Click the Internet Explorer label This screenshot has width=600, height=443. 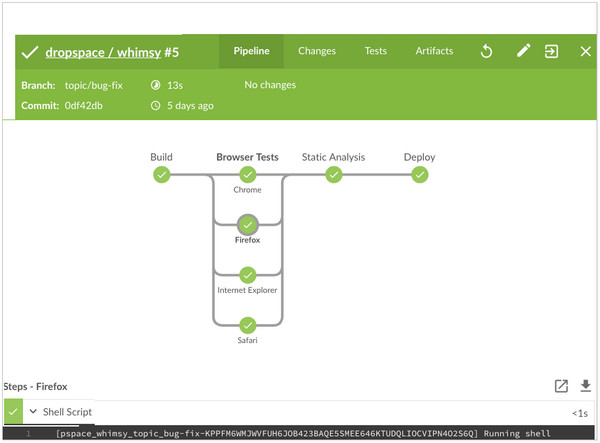click(247, 290)
